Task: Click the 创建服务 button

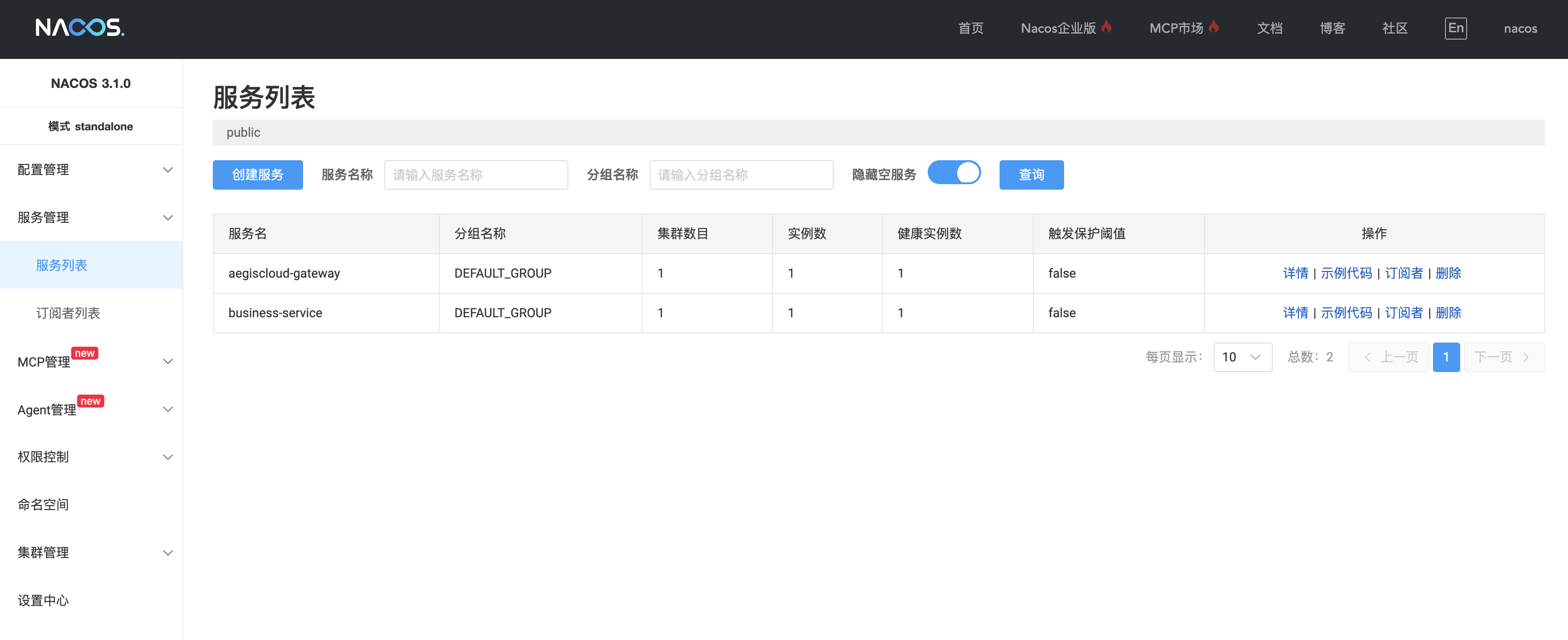Action: point(257,175)
